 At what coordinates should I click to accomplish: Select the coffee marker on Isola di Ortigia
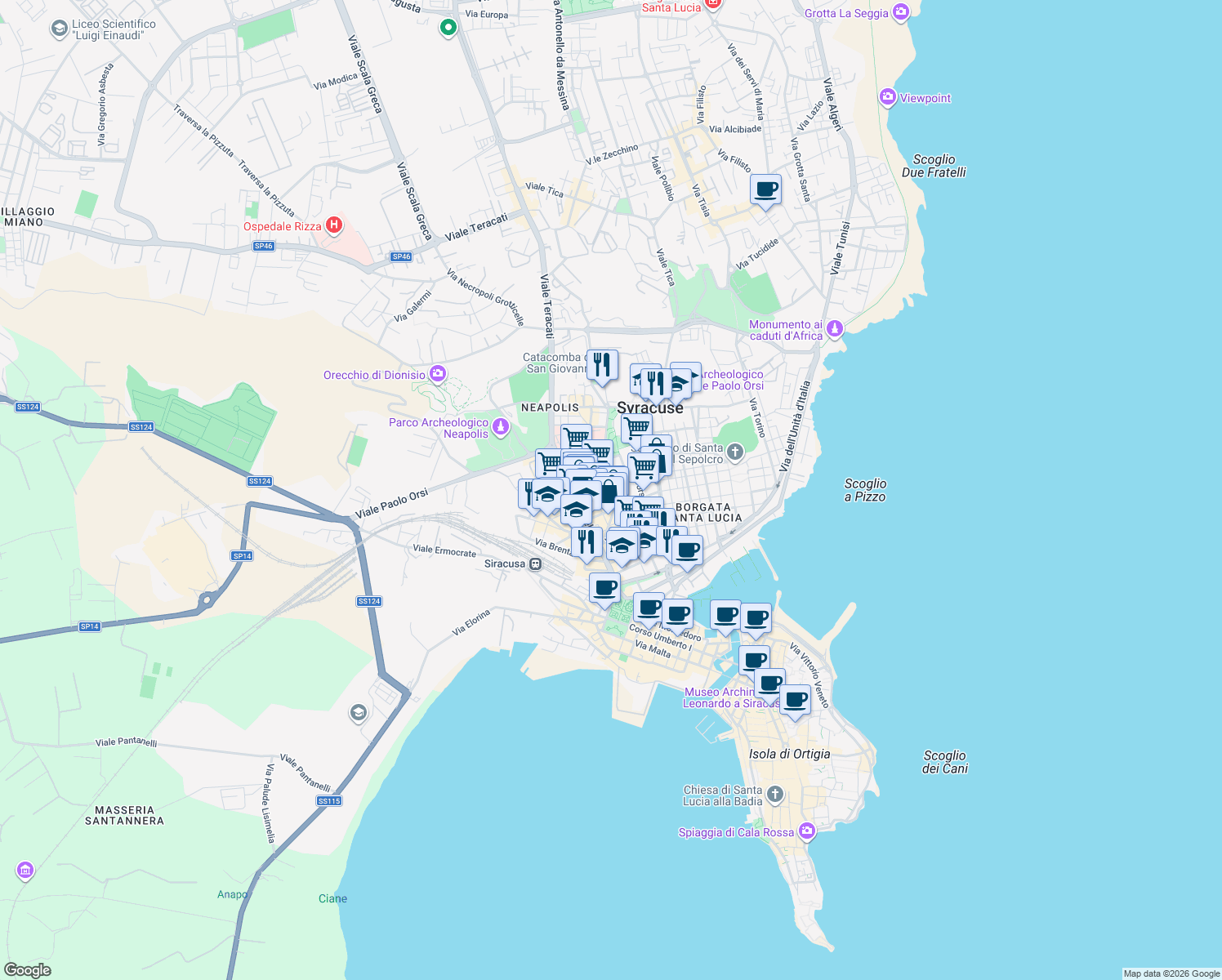796,700
